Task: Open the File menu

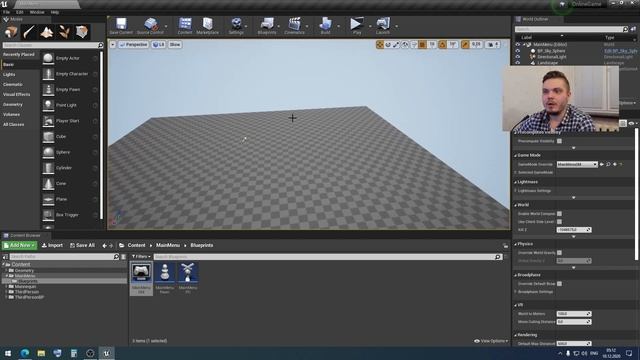Action: [x=6, y=12]
